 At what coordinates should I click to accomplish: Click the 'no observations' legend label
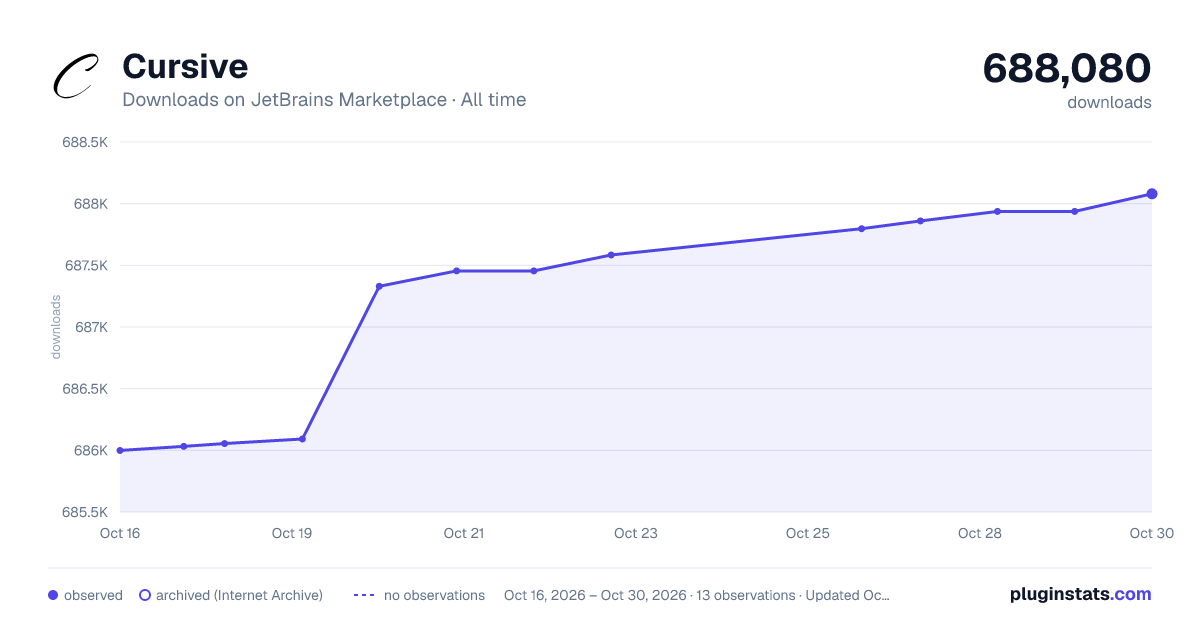click(434, 595)
